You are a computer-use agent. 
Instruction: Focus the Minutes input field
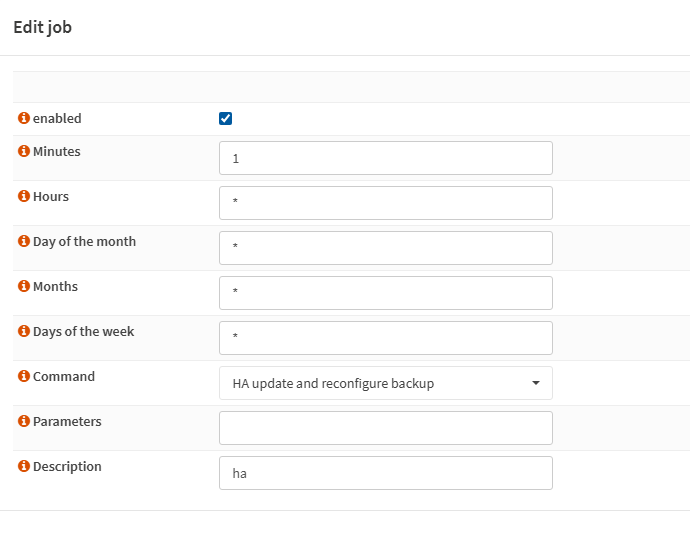tap(386, 158)
